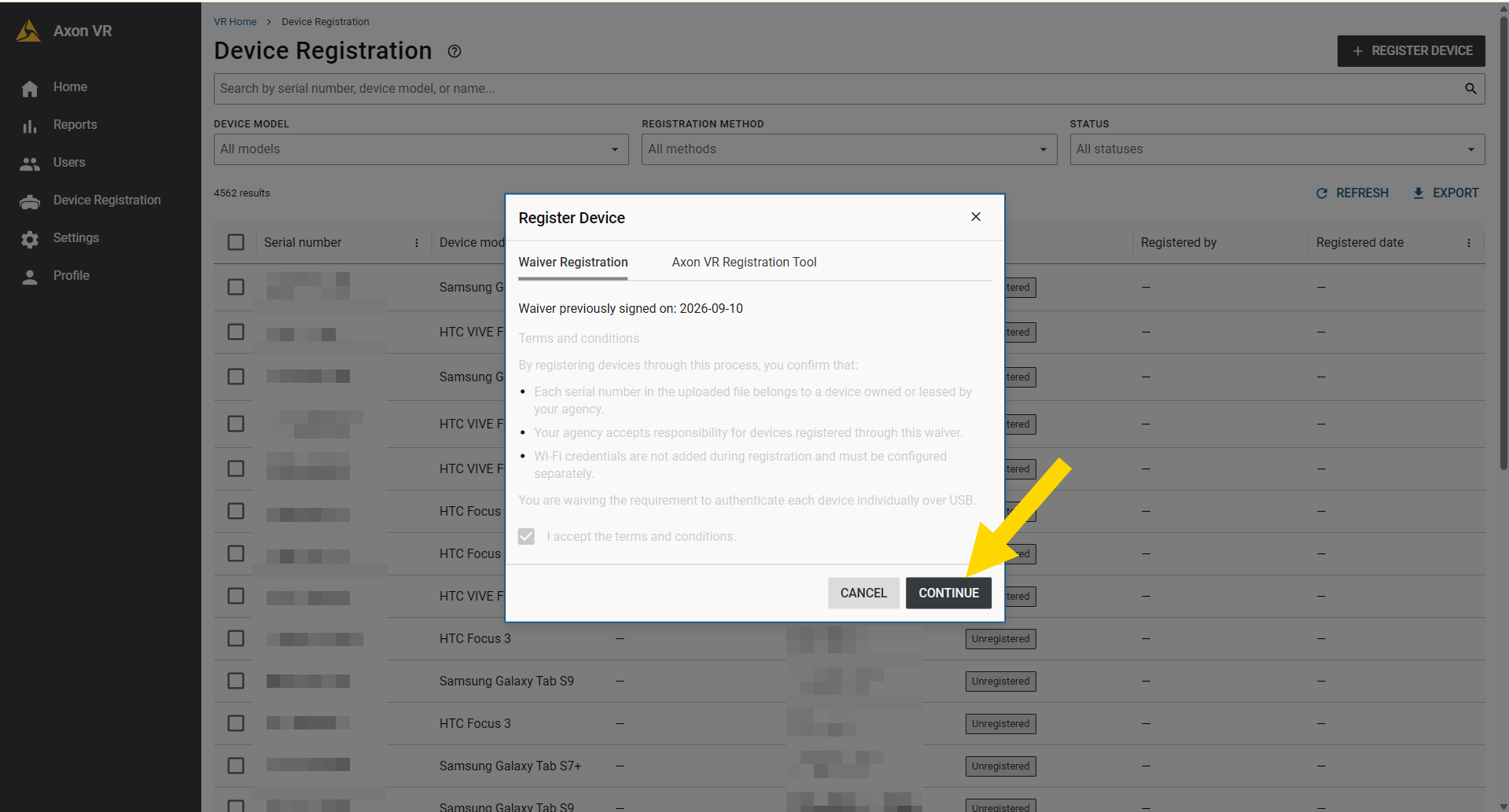This screenshot has width=1509, height=812.
Task: Click the Registered by column header
Action: click(x=1179, y=243)
